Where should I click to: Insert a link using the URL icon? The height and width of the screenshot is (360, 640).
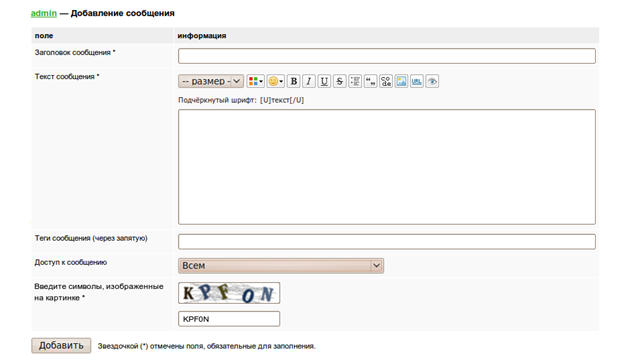click(x=417, y=81)
